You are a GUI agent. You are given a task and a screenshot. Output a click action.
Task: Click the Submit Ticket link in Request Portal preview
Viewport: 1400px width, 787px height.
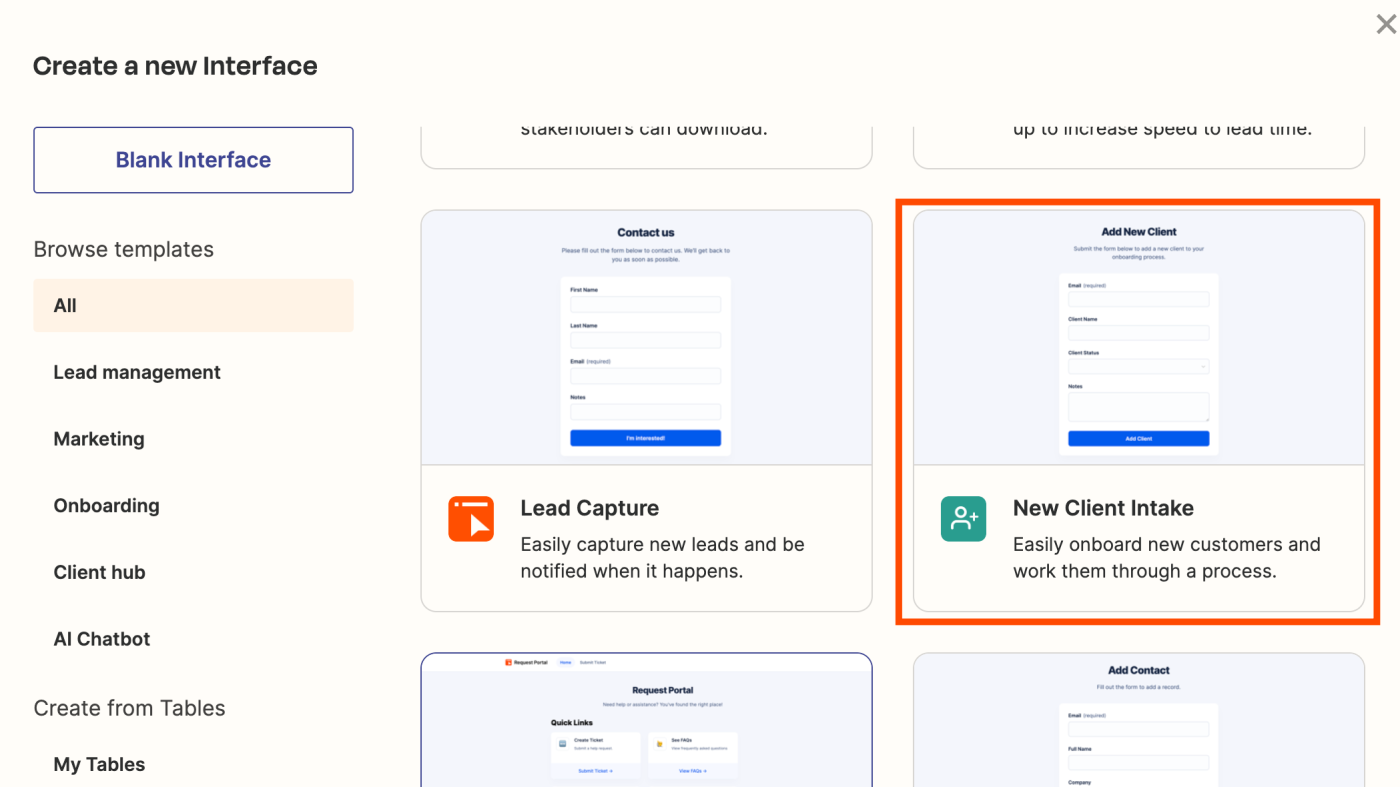tap(595, 771)
